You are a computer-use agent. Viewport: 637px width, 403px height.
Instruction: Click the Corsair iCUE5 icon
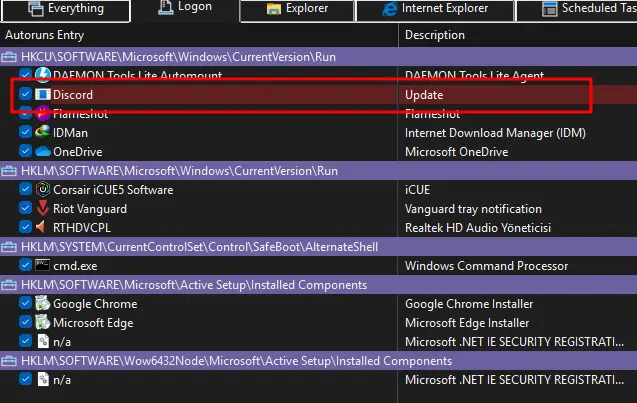pos(43,189)
